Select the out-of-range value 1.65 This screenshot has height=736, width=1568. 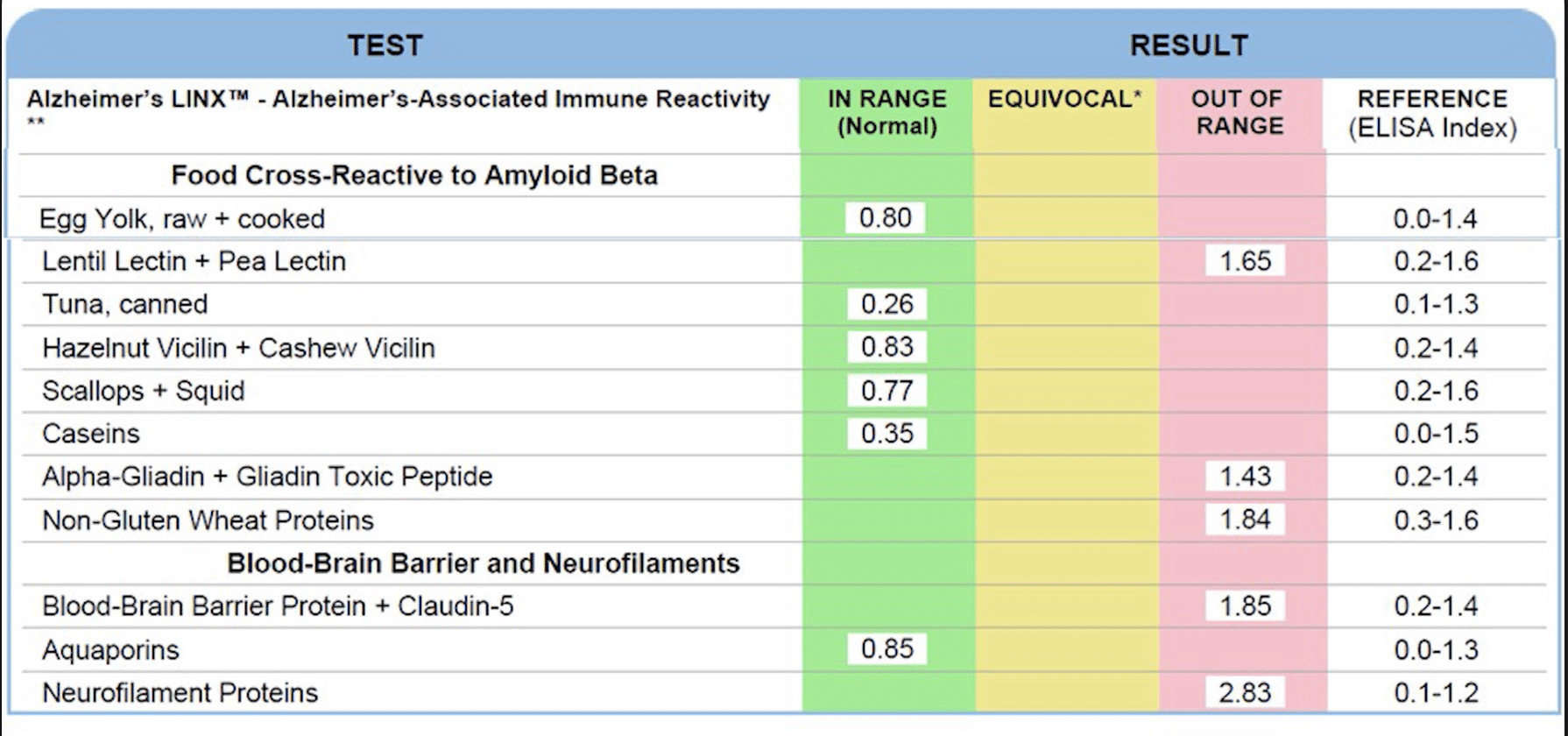(x=1245, y=261)
